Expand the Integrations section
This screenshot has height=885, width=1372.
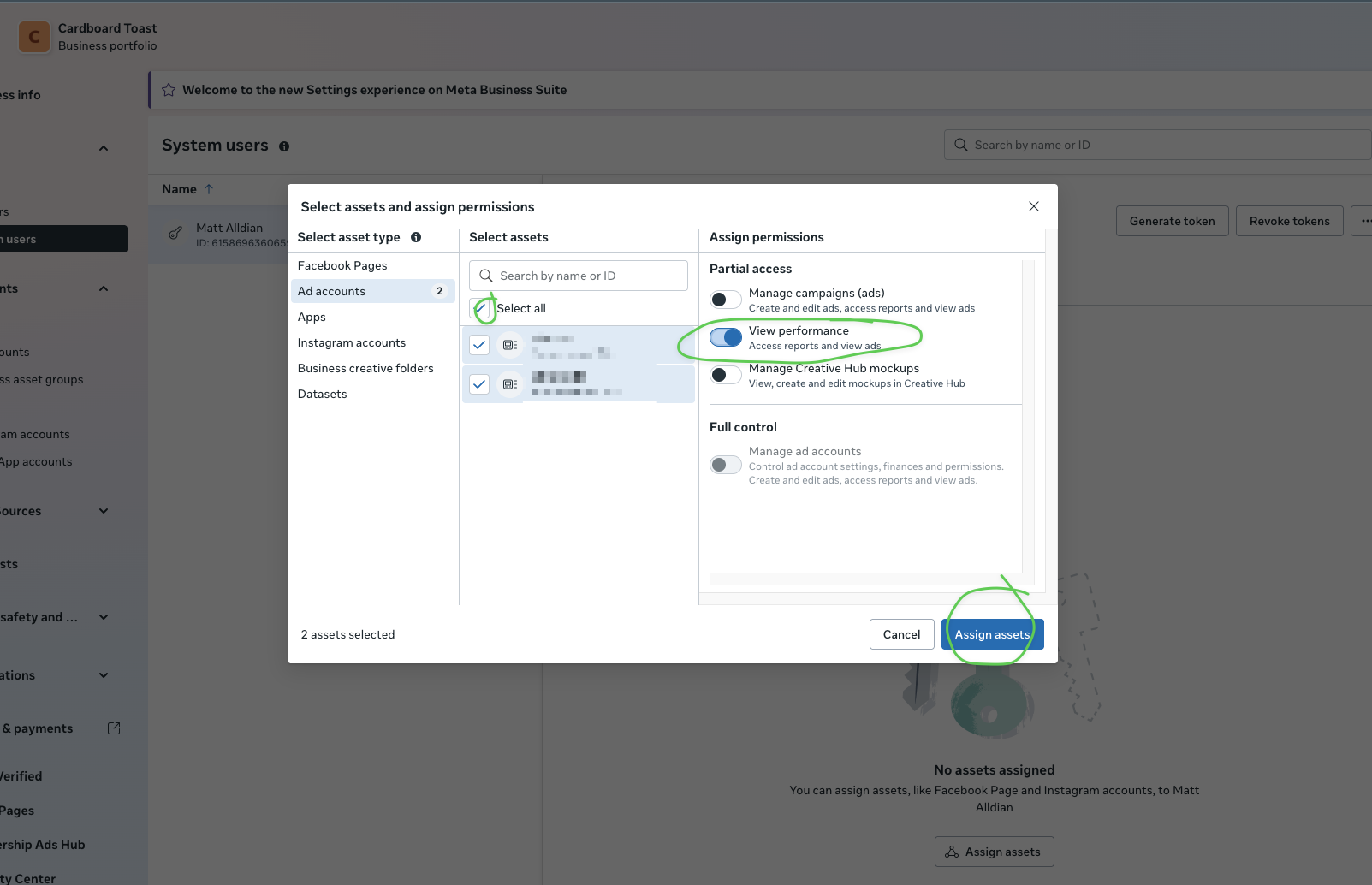tap(103, 675)
